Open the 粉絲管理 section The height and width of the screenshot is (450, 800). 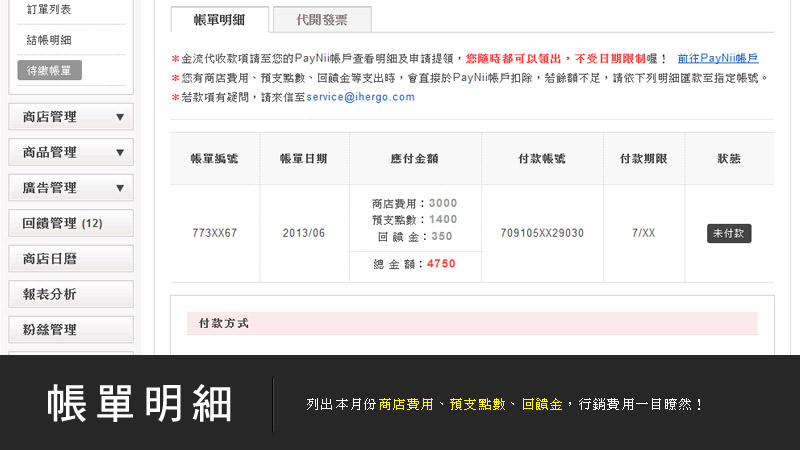coord(70,329)
